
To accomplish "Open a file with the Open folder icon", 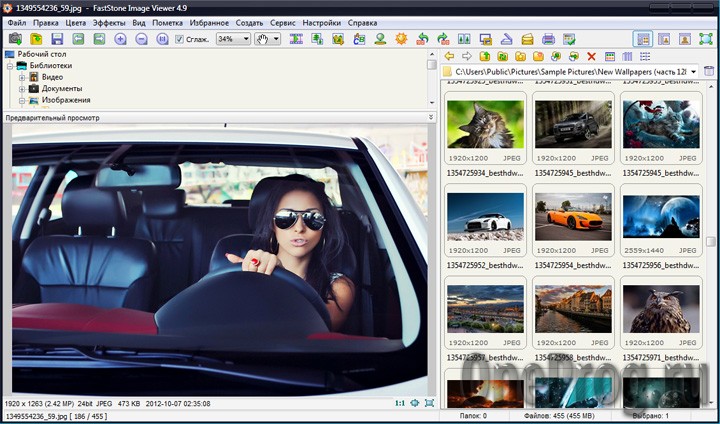I will point(36,39).
